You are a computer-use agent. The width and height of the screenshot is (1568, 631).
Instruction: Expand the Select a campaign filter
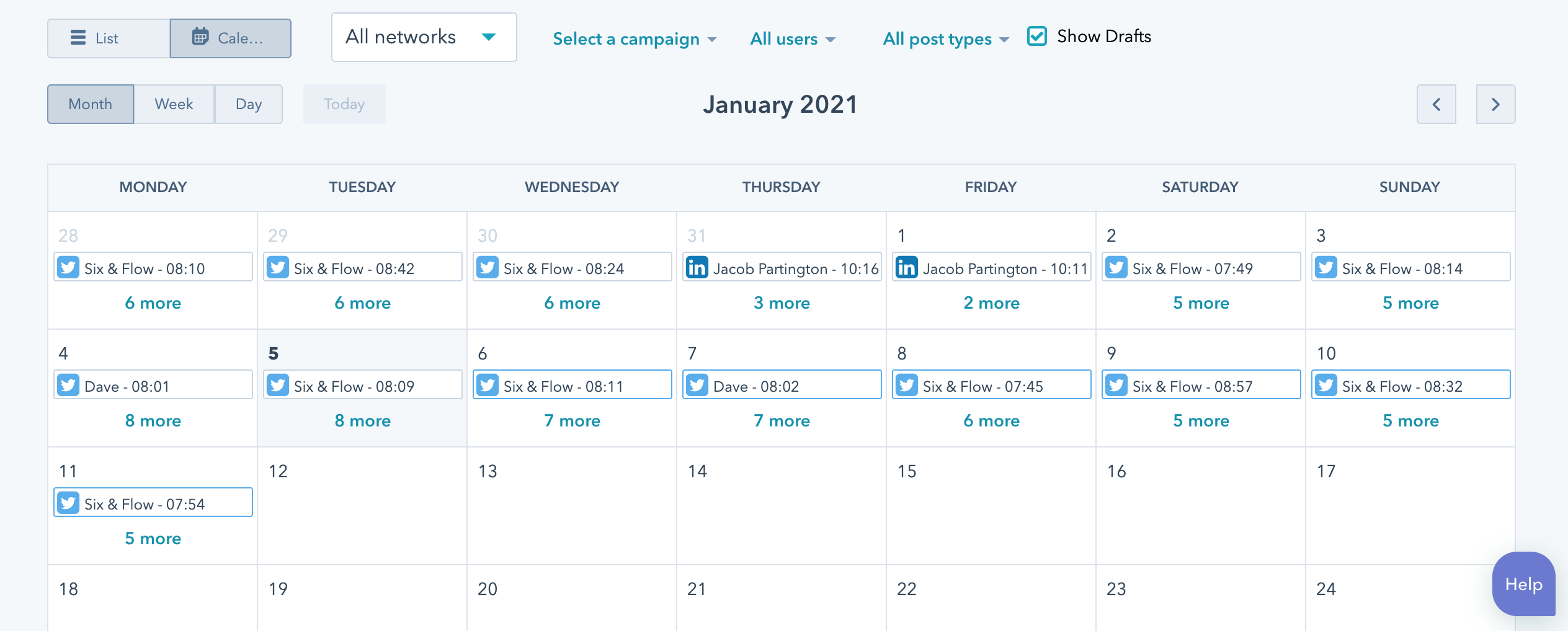pyautogui.click(x=635, y=39)
